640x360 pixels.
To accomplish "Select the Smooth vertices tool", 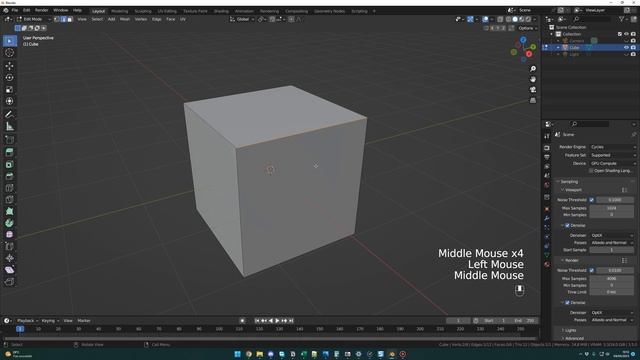I will 10,235.
